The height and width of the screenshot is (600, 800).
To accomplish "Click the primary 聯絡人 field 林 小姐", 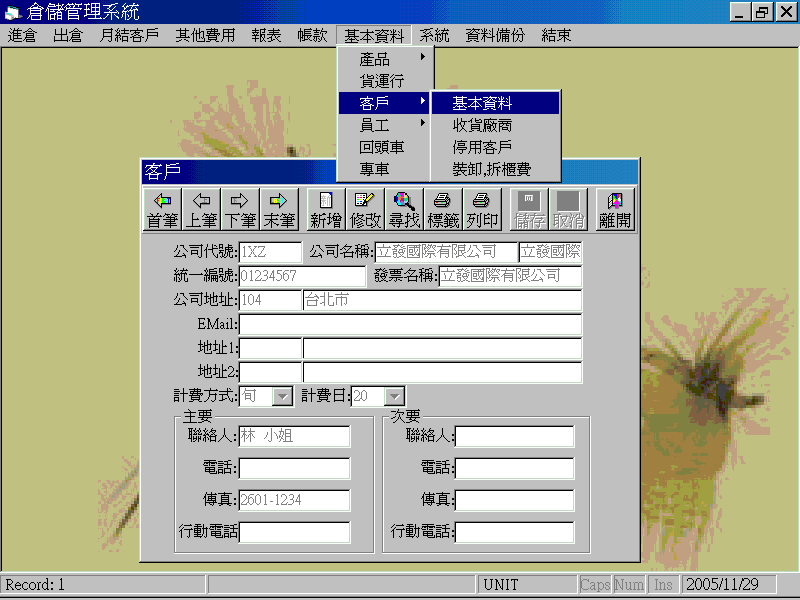I will (x=294, y=436).
